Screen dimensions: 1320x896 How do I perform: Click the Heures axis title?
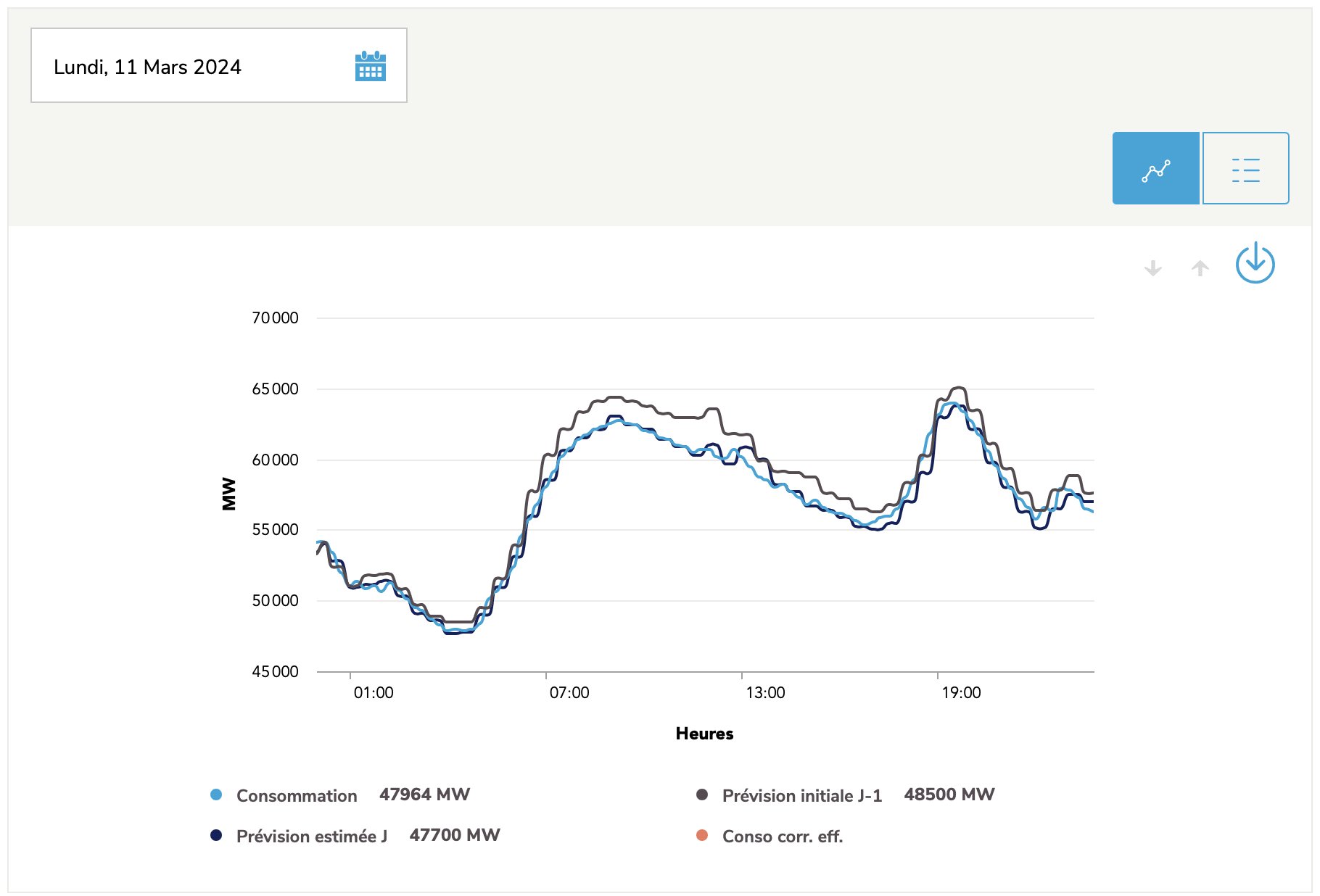point(704,734)
